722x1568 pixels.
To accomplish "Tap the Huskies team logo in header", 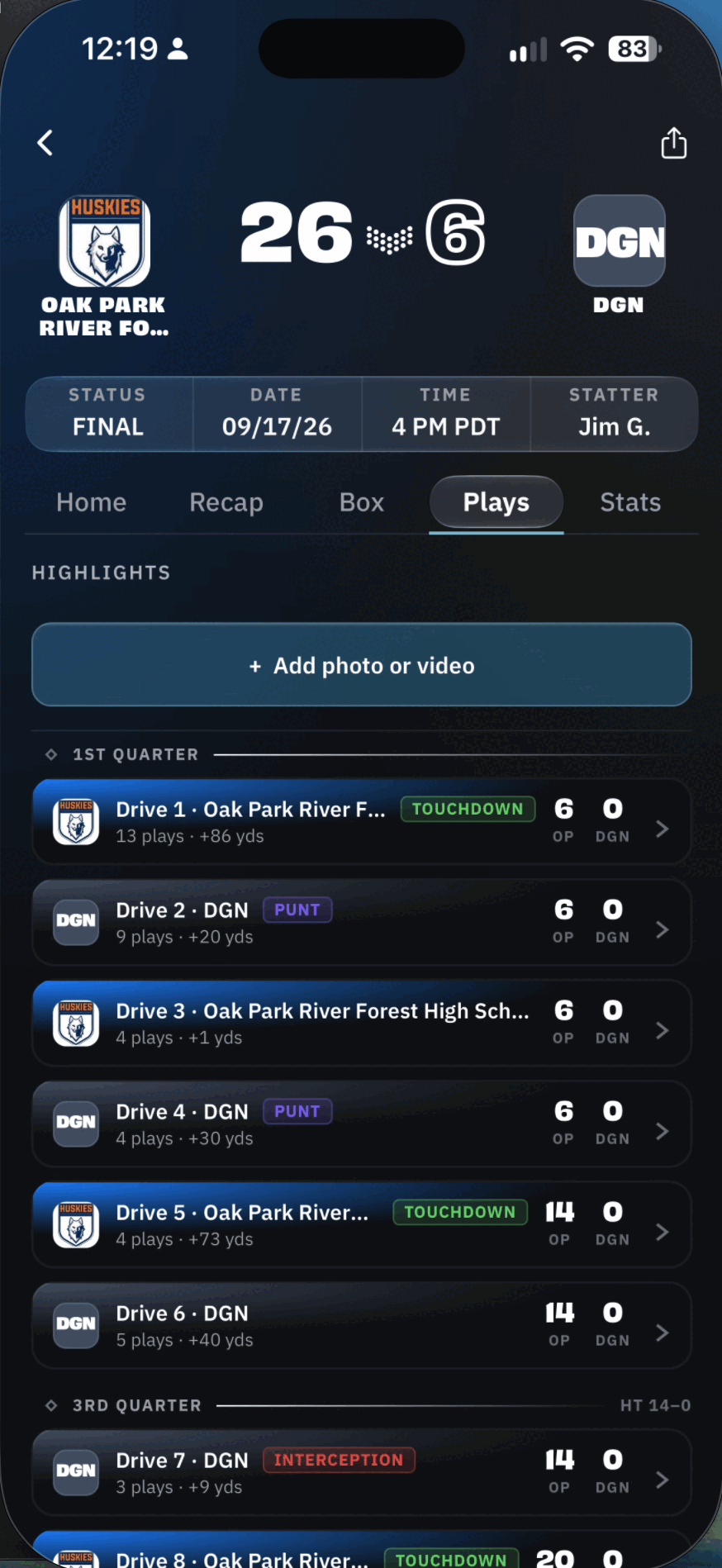I will pos(104,240).
